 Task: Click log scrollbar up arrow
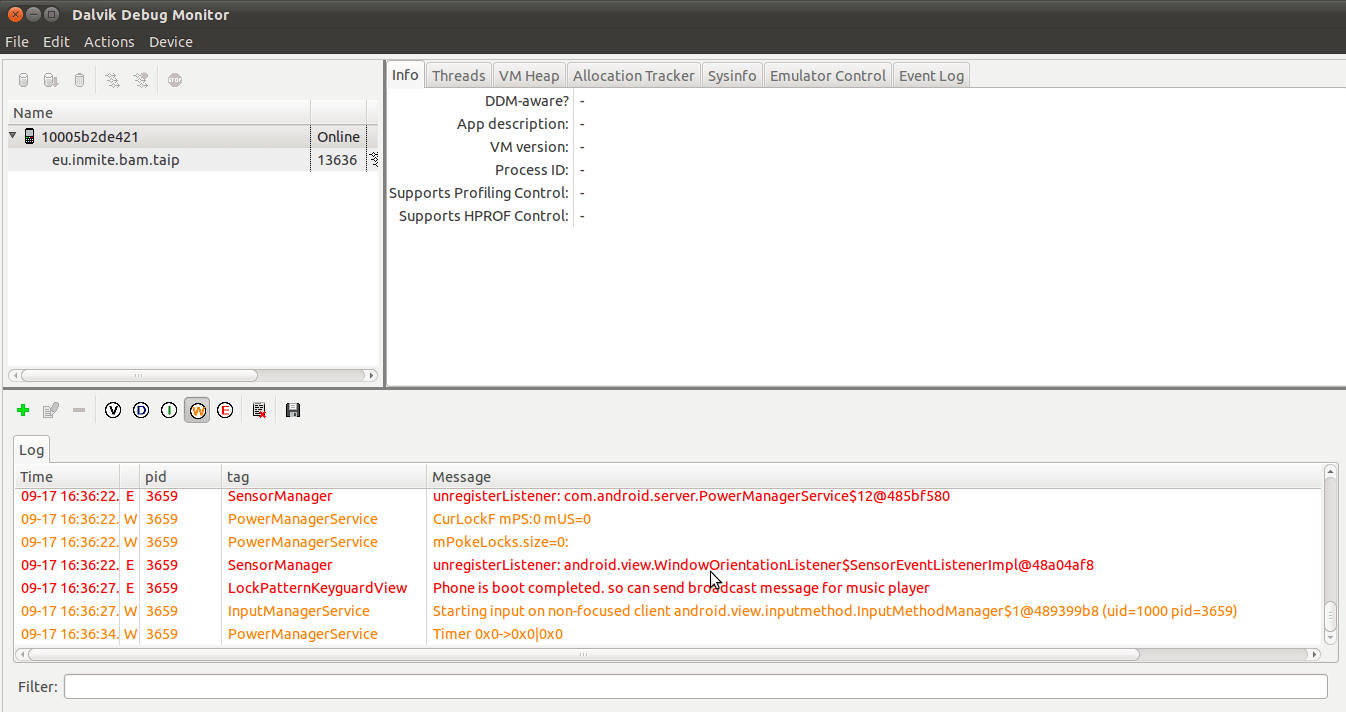pyautogui.click(x=1331, y=471)
